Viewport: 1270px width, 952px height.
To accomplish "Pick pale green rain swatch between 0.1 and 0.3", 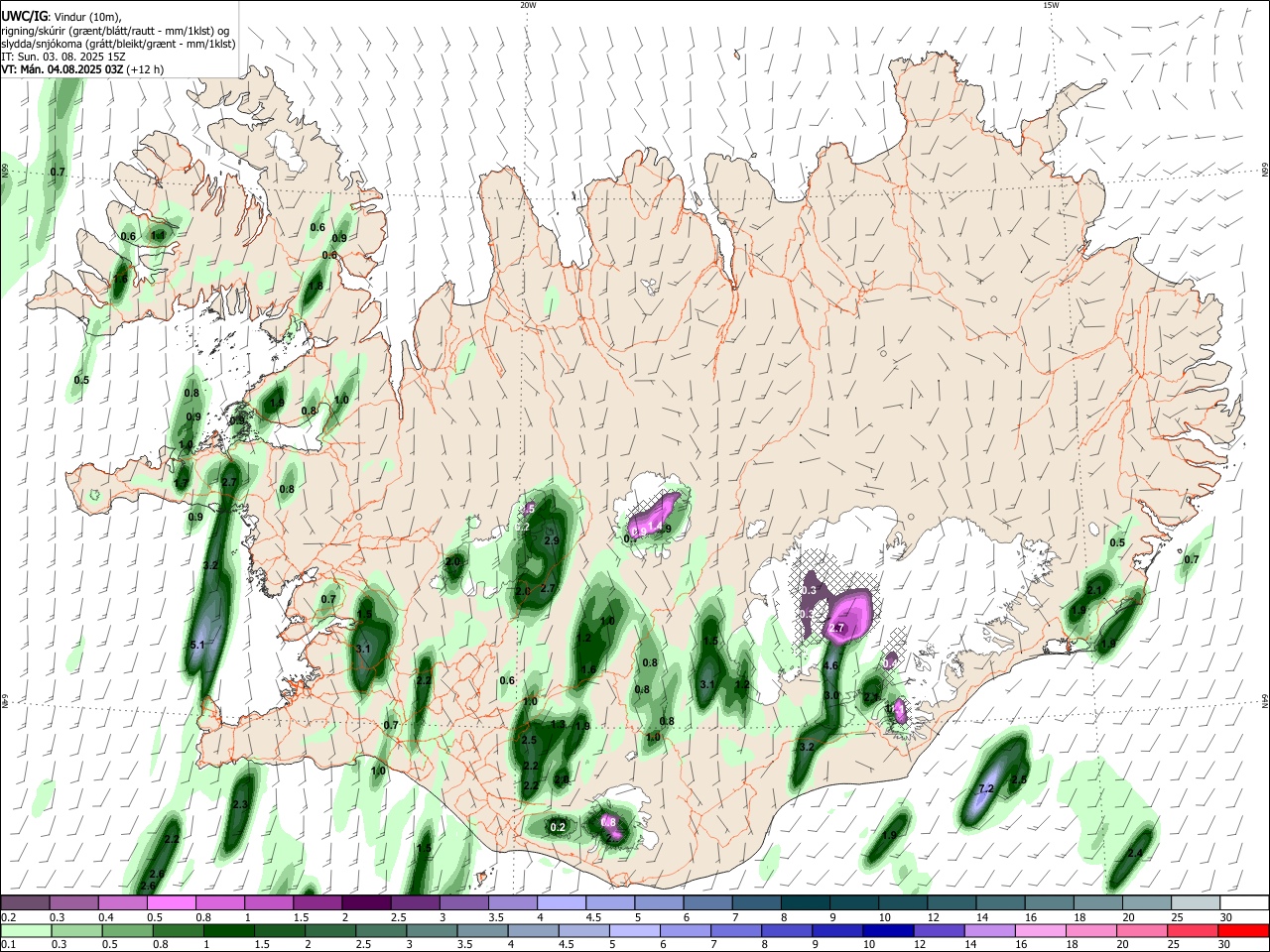I will pyautogui.click(x=26, y=930).
